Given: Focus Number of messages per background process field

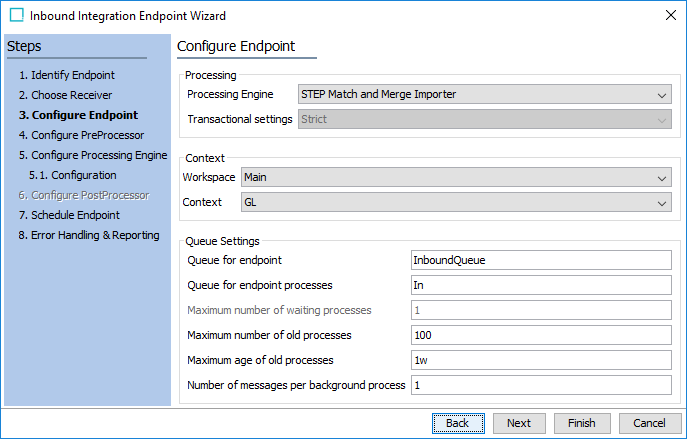Looking at the screenshot, I should click(x=541, y=385).
